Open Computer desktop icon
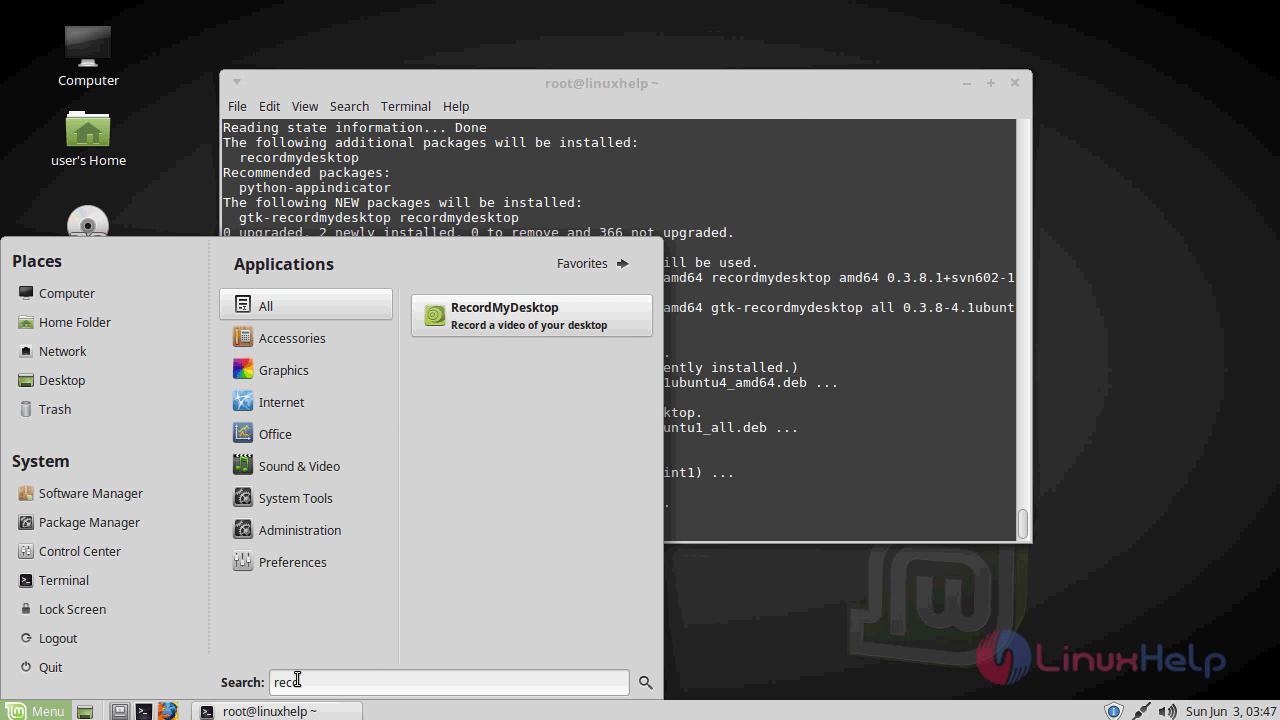 point(88,55)
